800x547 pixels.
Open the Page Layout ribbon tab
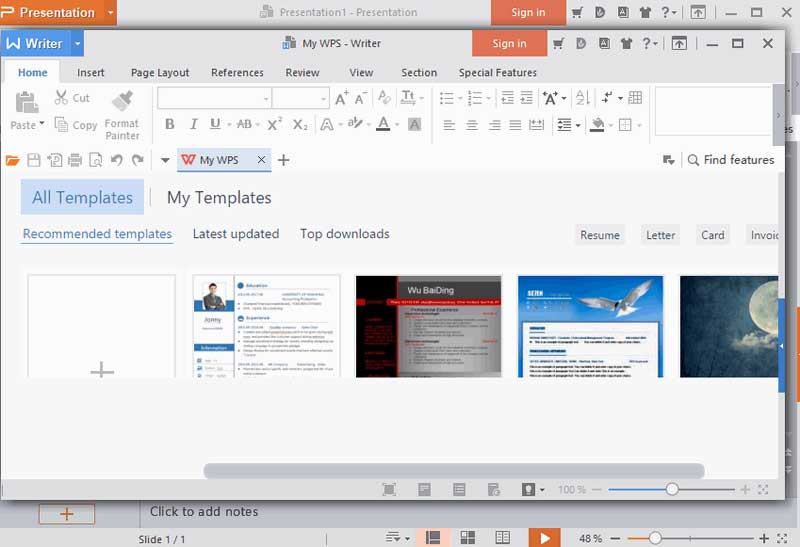[160, 72]
